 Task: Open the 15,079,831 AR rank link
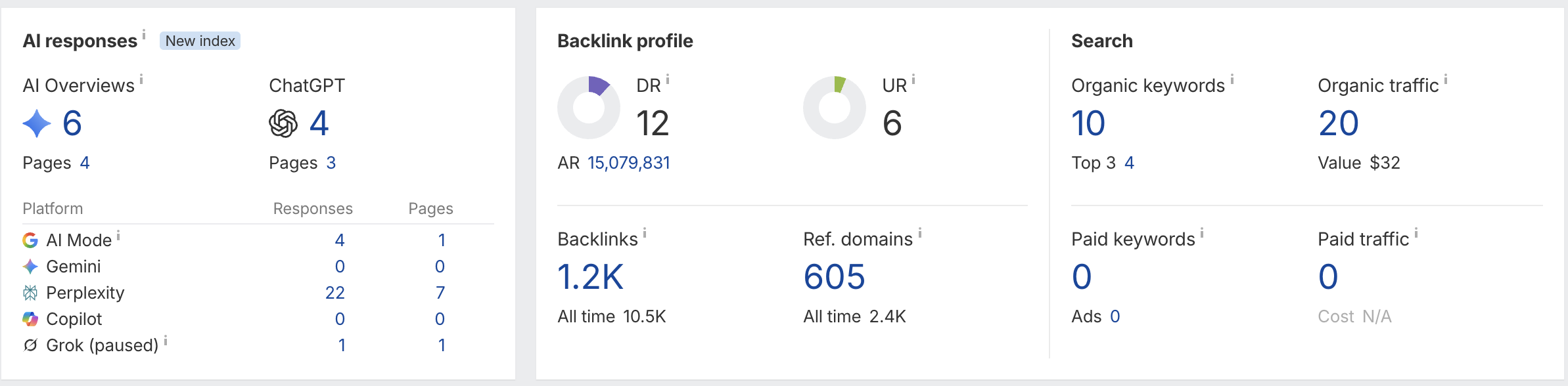click(x=629, y=163)
